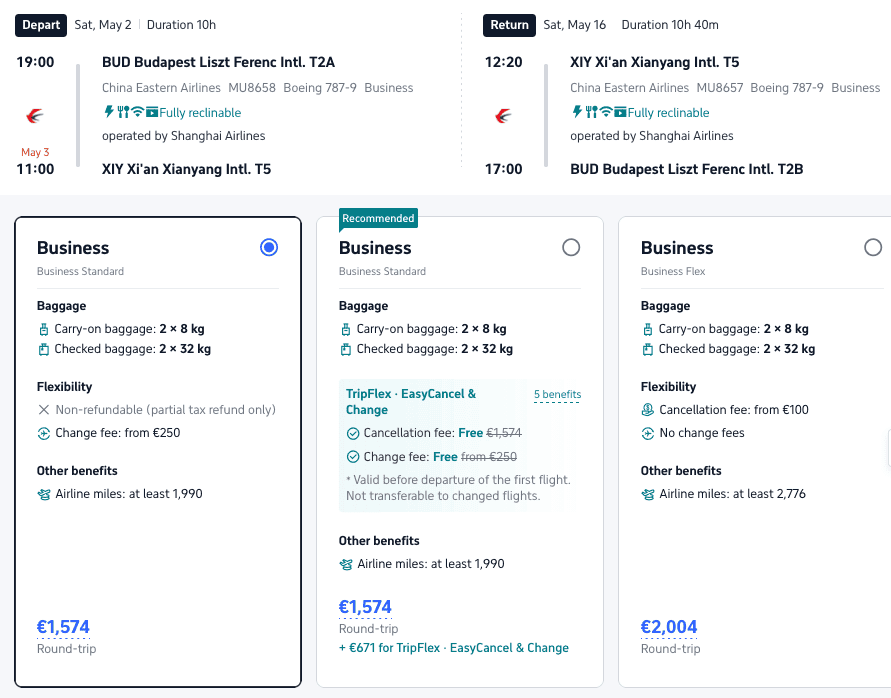Screen dimensions: 891x698
Task: Click China Eastern logo on depart flight
Action: click(x=35, y=117)
